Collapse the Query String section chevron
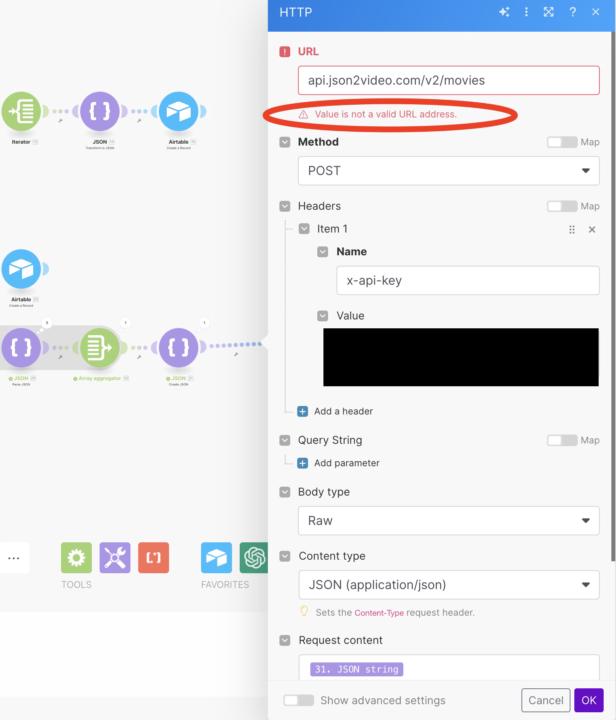 285,440
